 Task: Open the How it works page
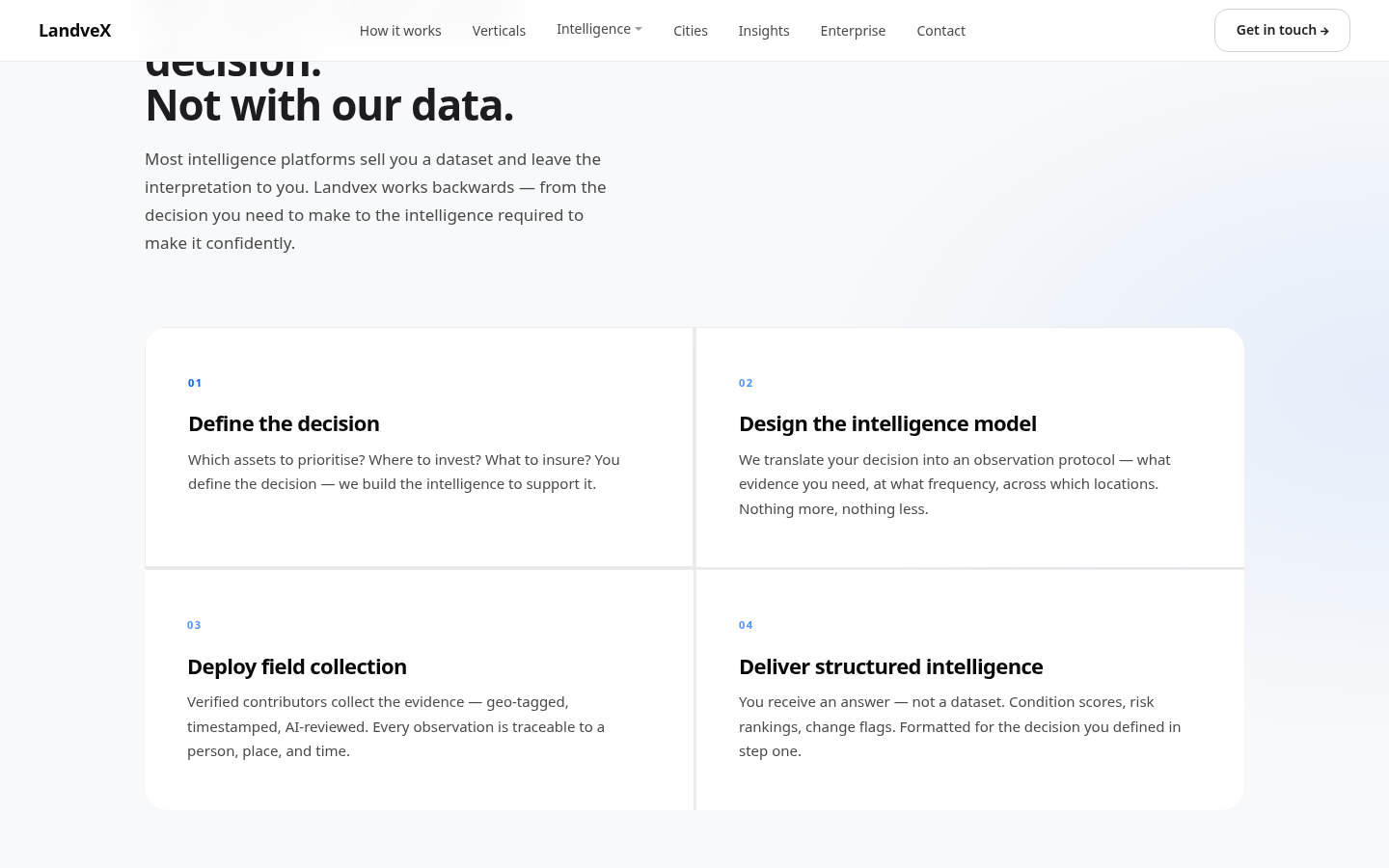400,31
